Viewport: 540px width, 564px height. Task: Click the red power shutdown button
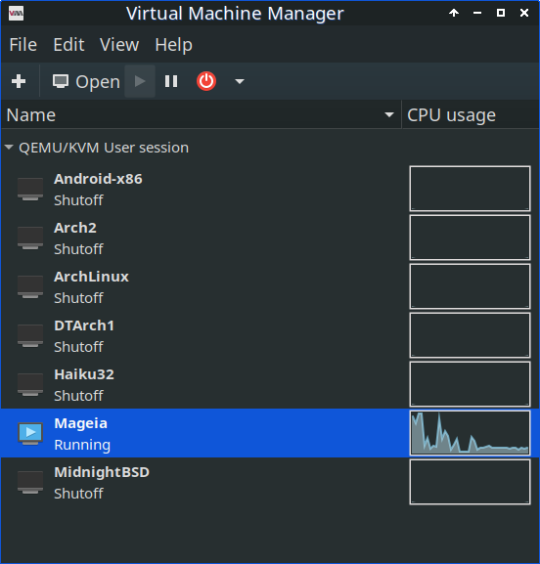tap(206, 81)
